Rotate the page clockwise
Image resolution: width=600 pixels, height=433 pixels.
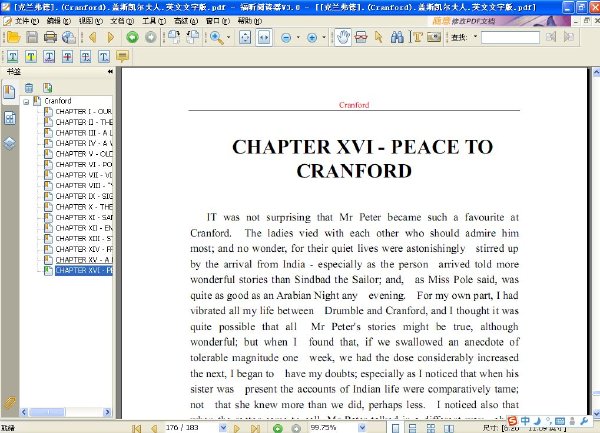tap(174, 37)
